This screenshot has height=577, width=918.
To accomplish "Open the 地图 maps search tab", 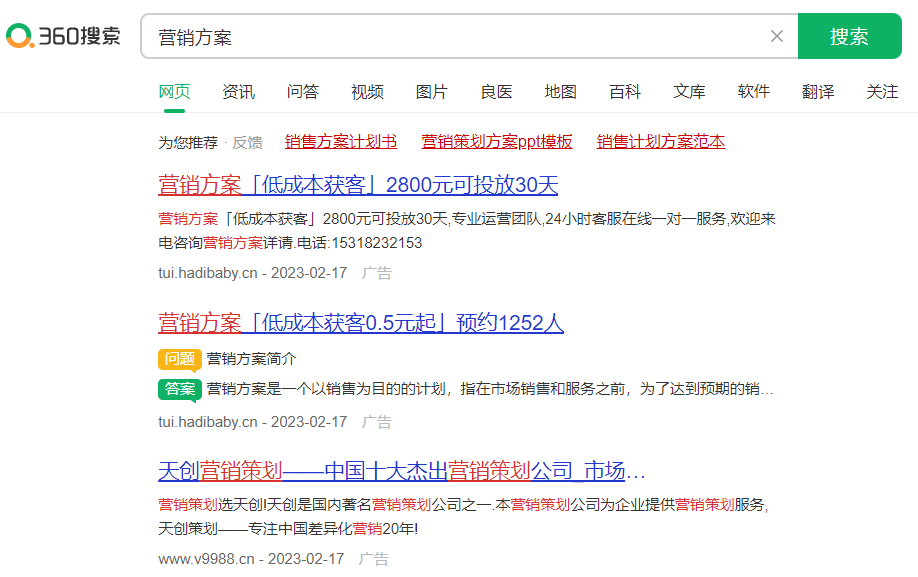I will coord(560,91).
